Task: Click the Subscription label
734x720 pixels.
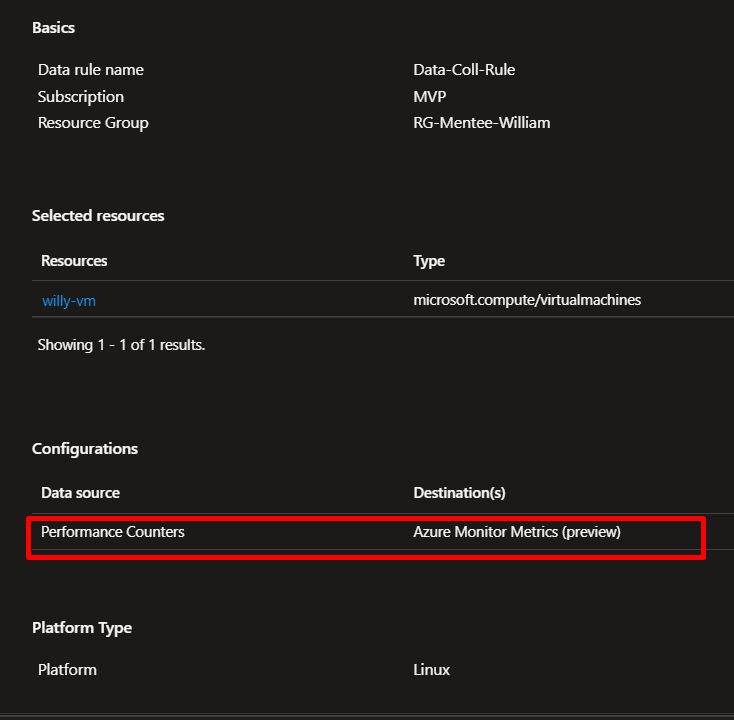Action: (x=81, y=97)
